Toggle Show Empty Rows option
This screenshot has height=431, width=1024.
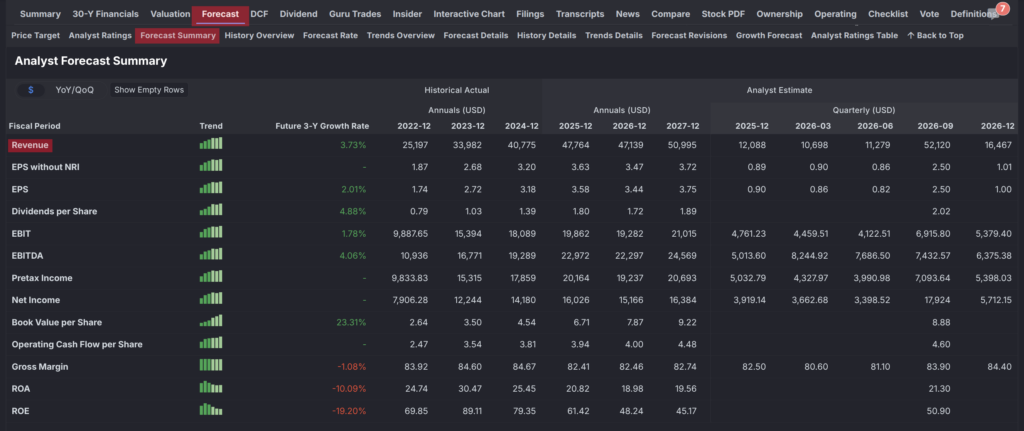tap(149, 90)
